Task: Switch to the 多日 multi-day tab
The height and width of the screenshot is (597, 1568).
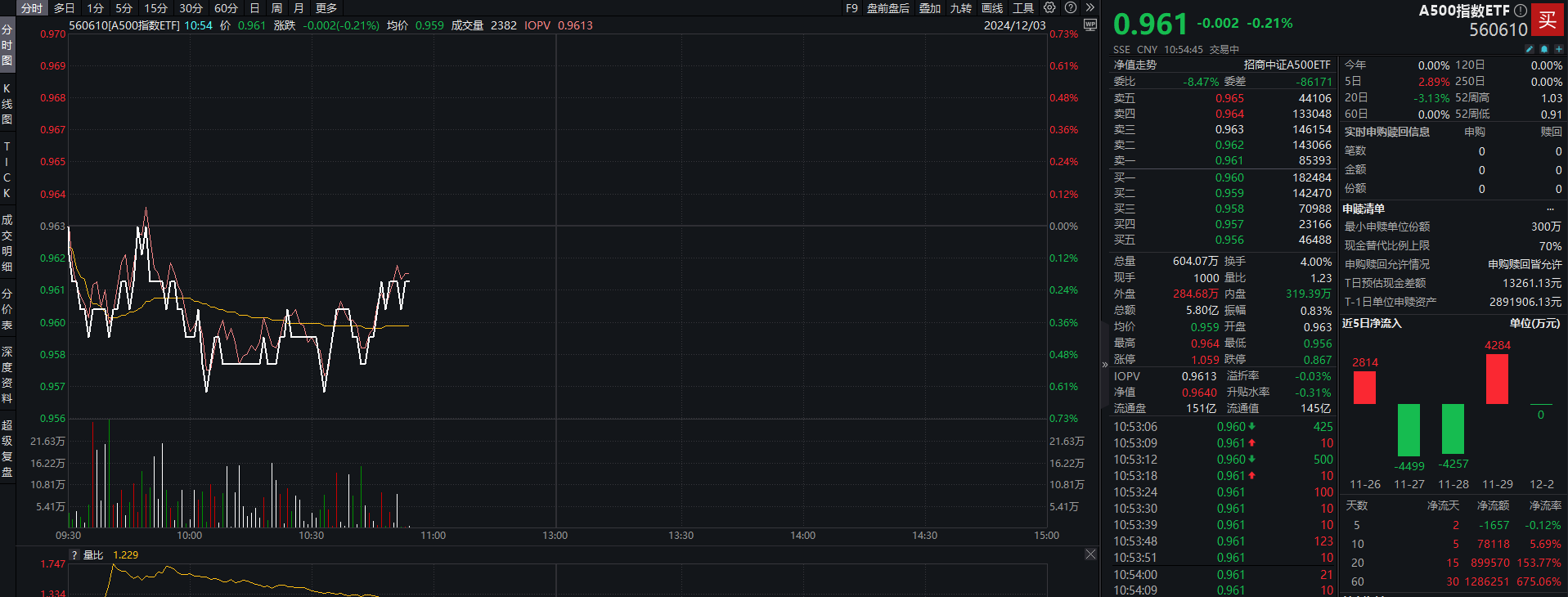Action: (x=65, y=8)
